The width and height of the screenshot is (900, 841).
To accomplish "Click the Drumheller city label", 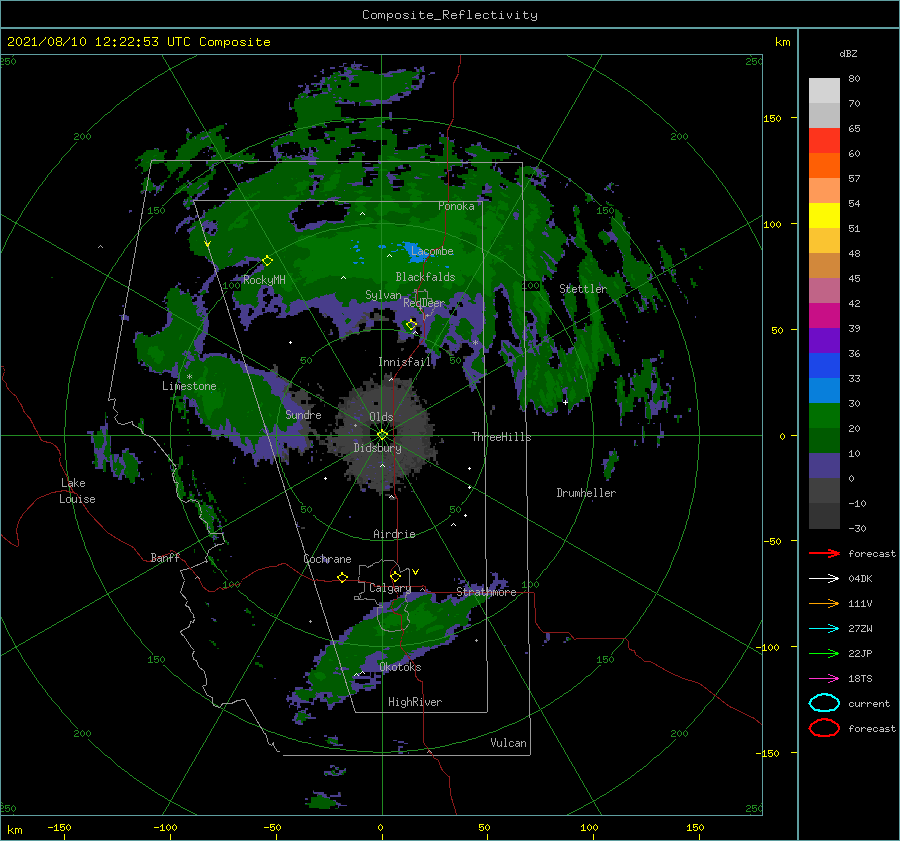I will (586, 493).
